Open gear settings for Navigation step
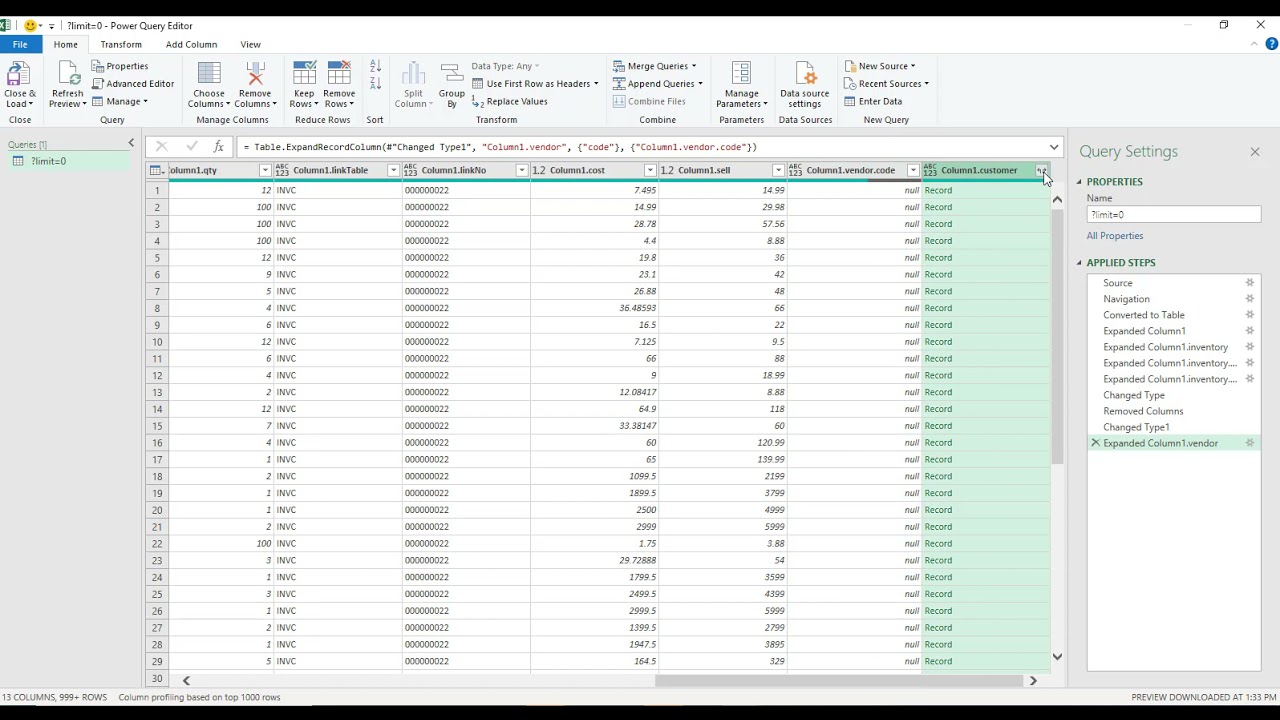 [x=1249, y=299]
